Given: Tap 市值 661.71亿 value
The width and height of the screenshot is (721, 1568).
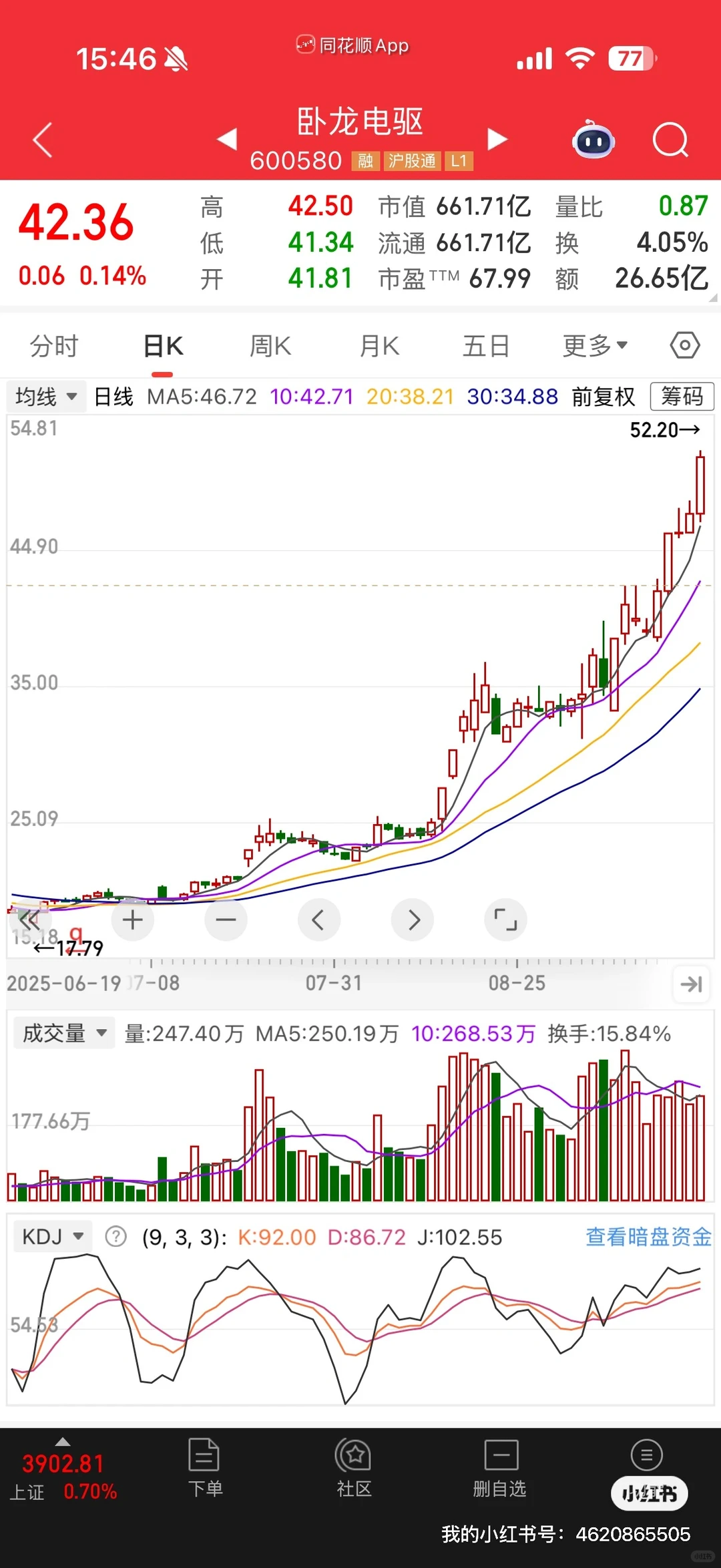Looking at the screenshot, I should [455, 206].
